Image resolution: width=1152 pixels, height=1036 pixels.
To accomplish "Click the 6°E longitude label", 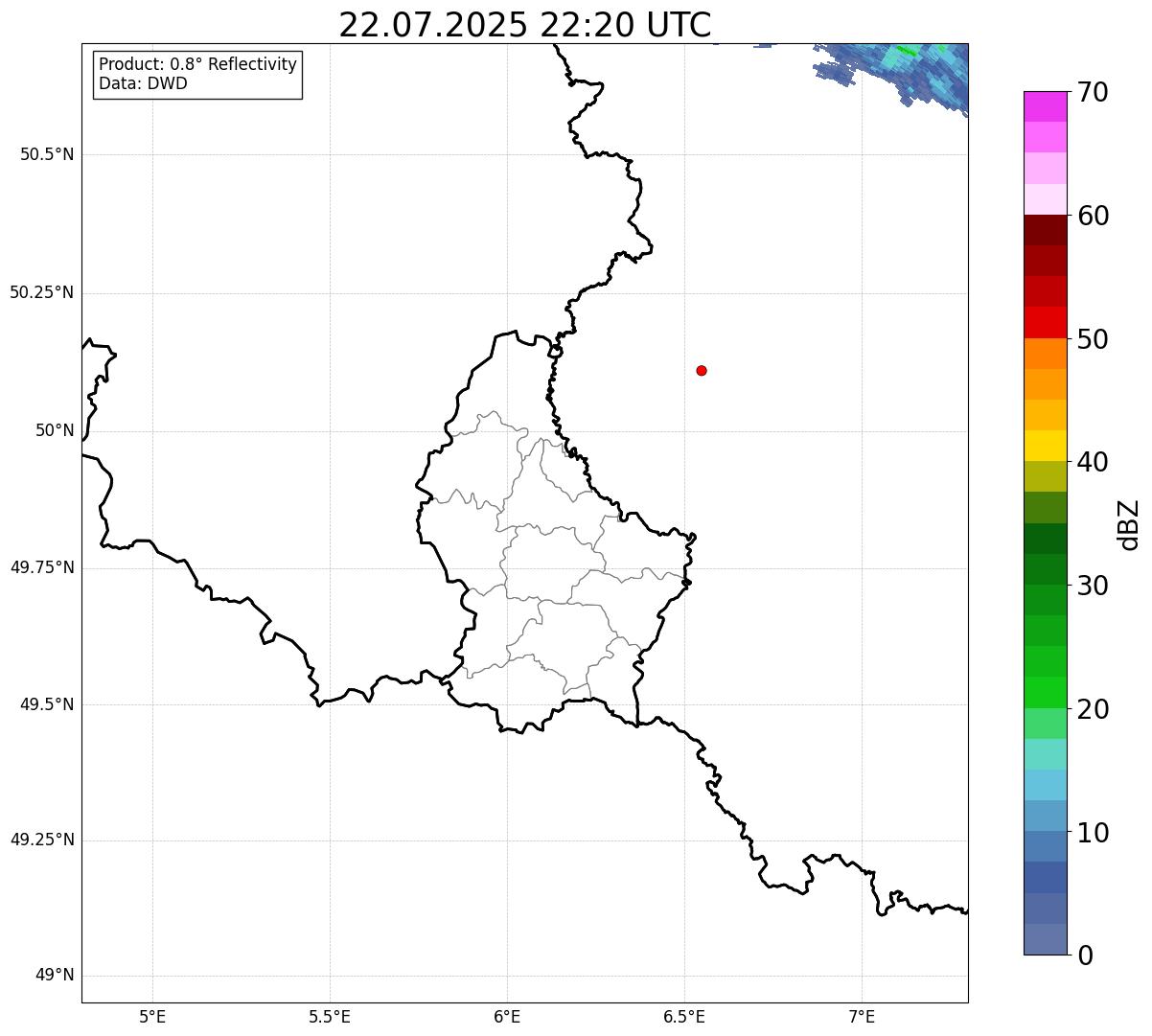I will coord(507,1017).
